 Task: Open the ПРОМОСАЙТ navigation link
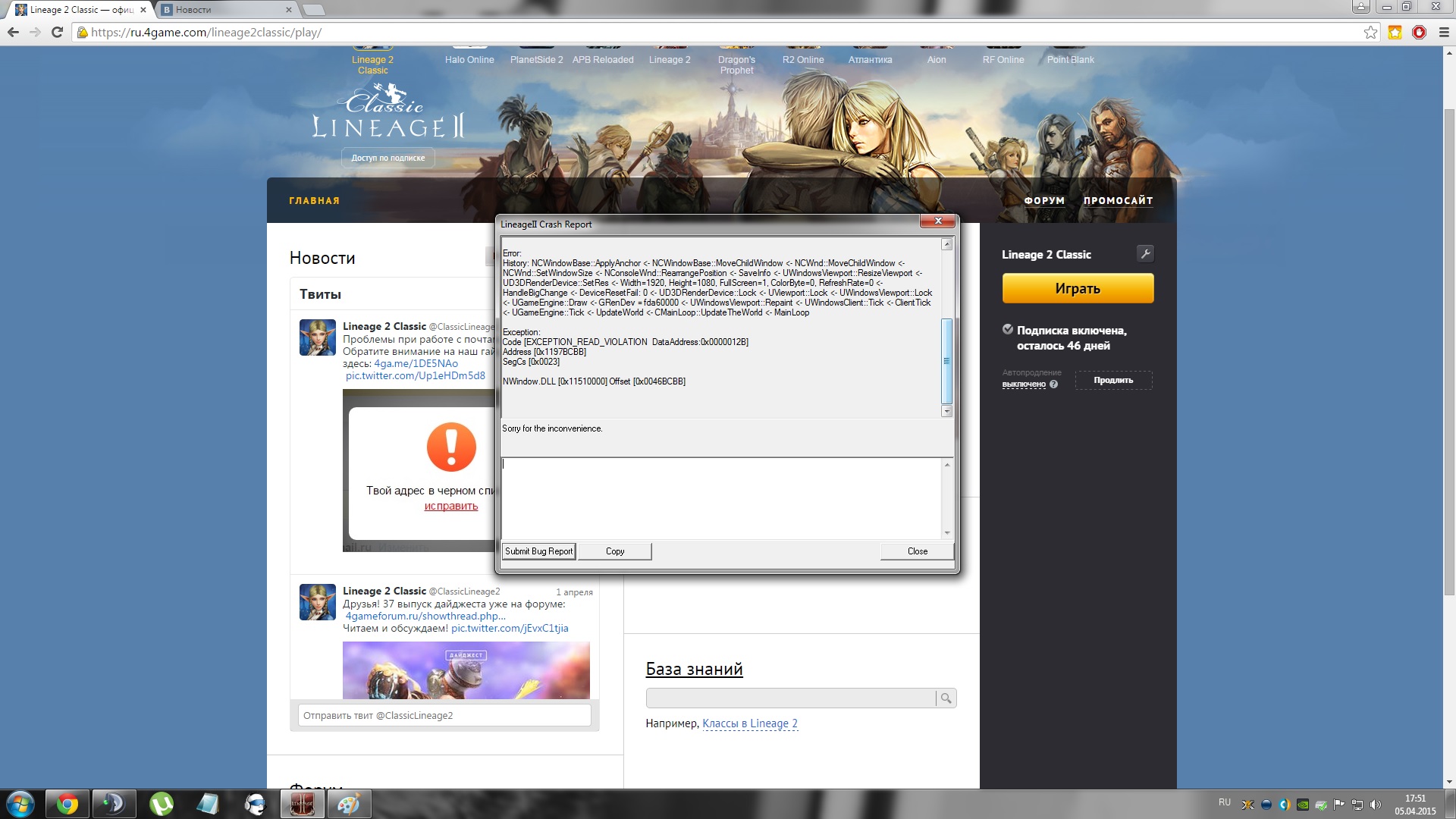coord(1118,201)
